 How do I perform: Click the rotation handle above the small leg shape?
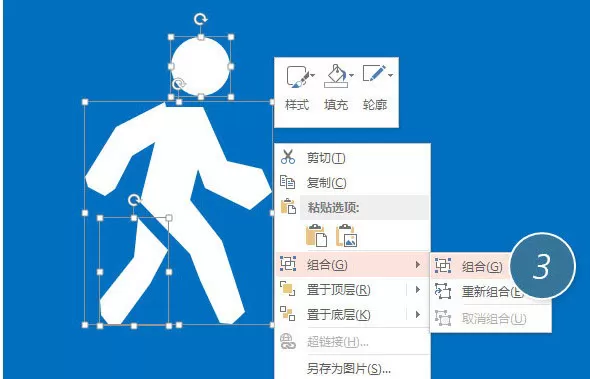tap(134, 200)
